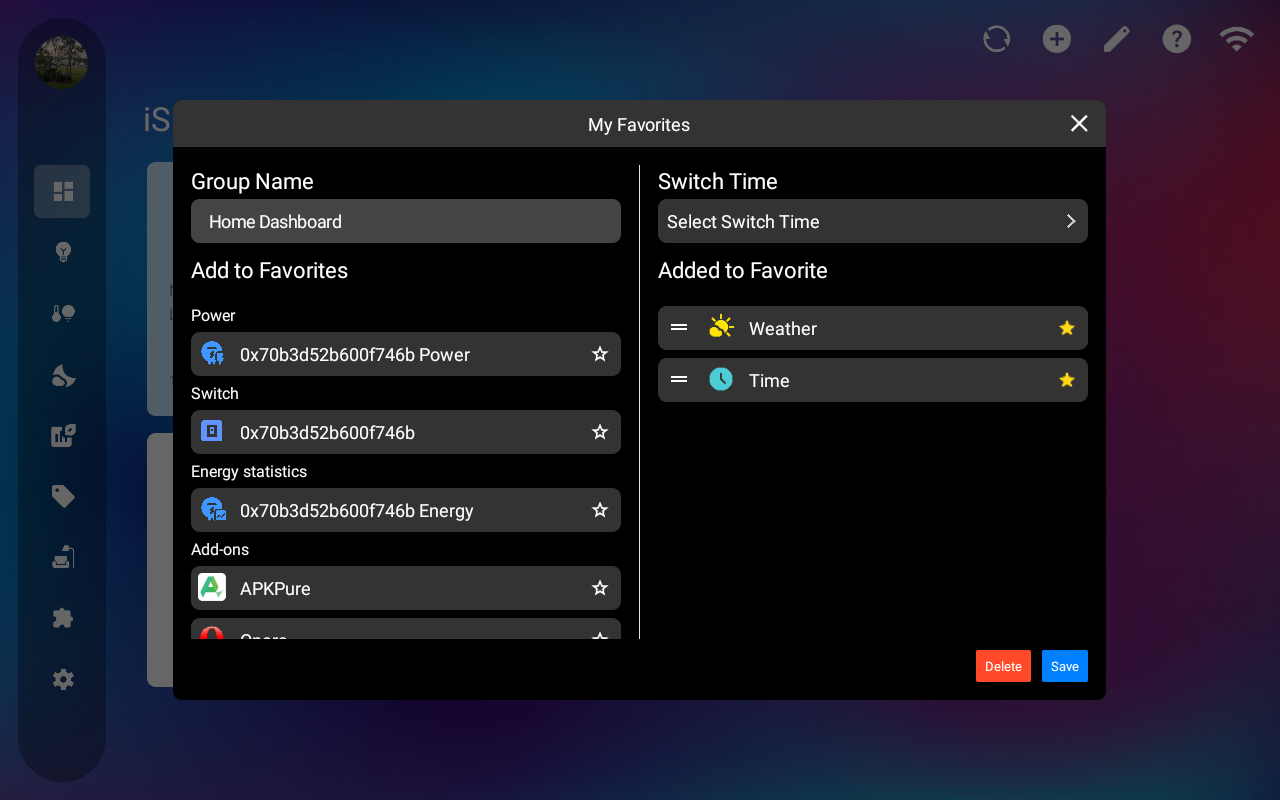This screenshot has width=1280, height=800.
Task: Click the pencil edit icon
Action: click(x=1116, y=39)
